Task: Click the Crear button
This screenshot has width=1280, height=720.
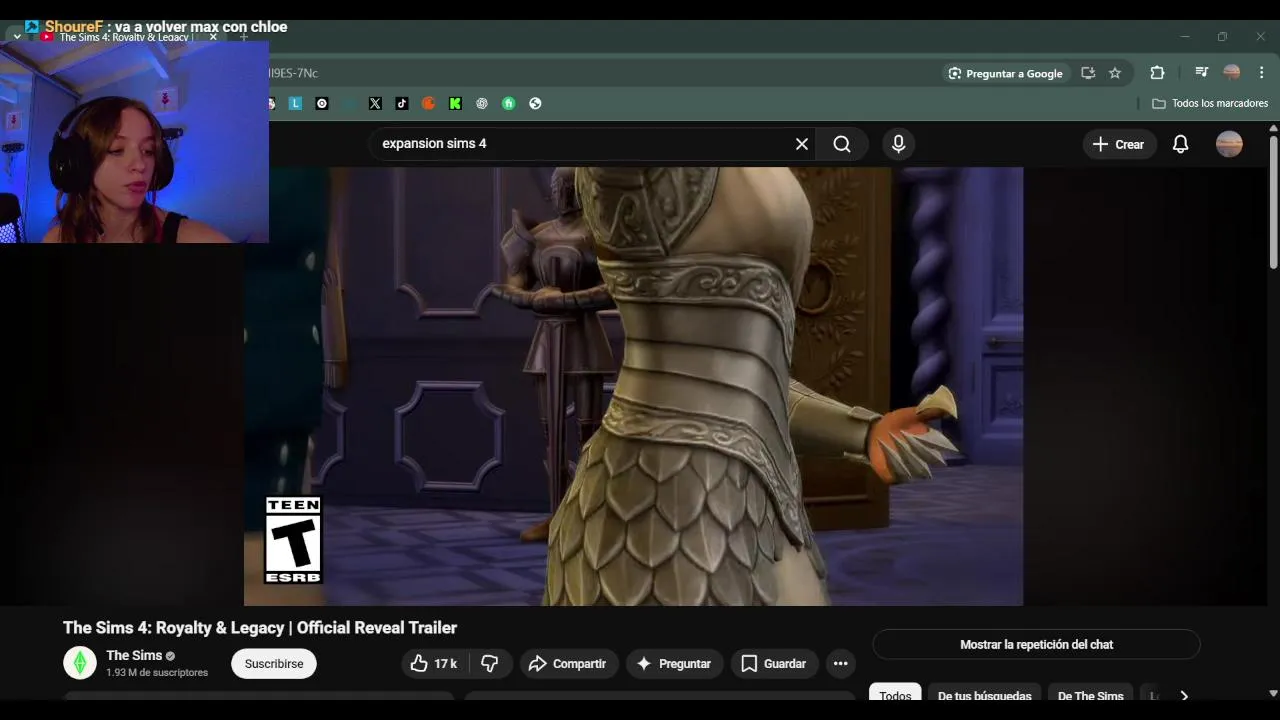Action: coord(1119,144)
